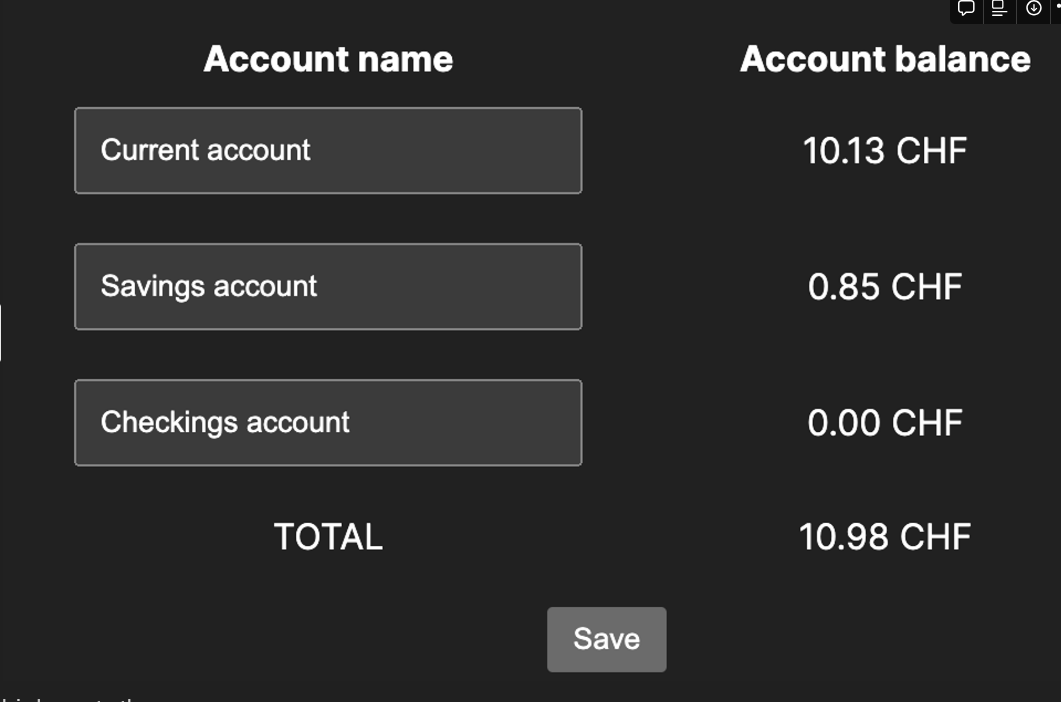Image resolution: width=1061 pixels, height=702 pixels.
Task: Edit the Current account name field
Action: click(x=328, y=150)
